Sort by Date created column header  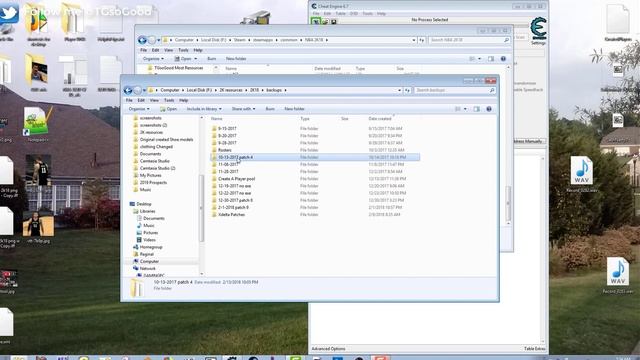pyautogui.click(x=380, y=119)
